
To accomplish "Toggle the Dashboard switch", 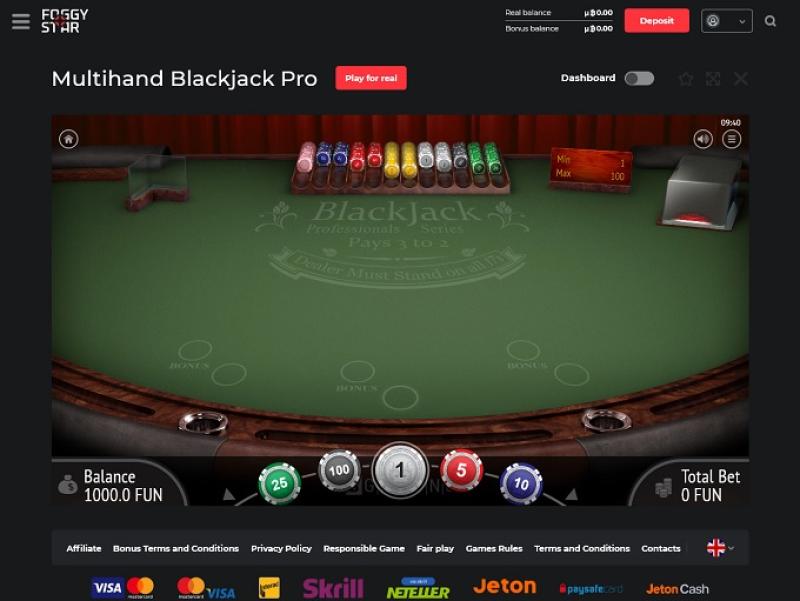I will 639,78.
